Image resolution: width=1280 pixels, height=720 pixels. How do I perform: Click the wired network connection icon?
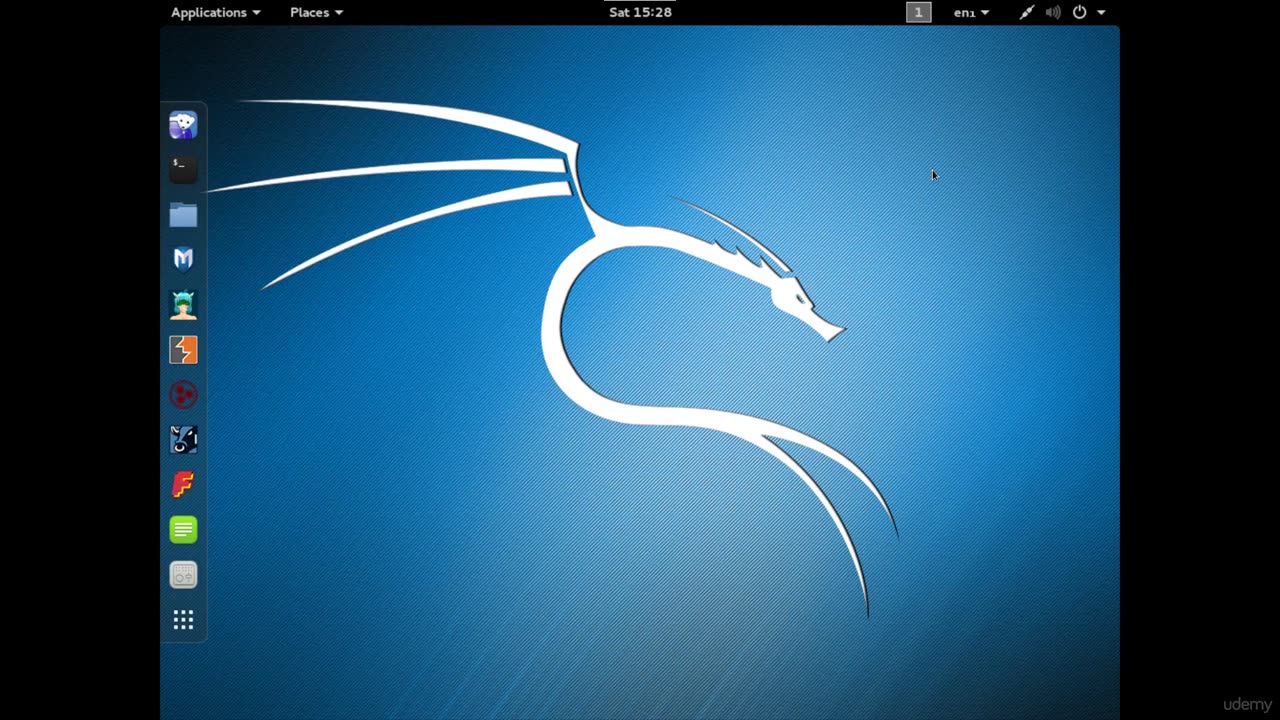tap(1026, 12)
